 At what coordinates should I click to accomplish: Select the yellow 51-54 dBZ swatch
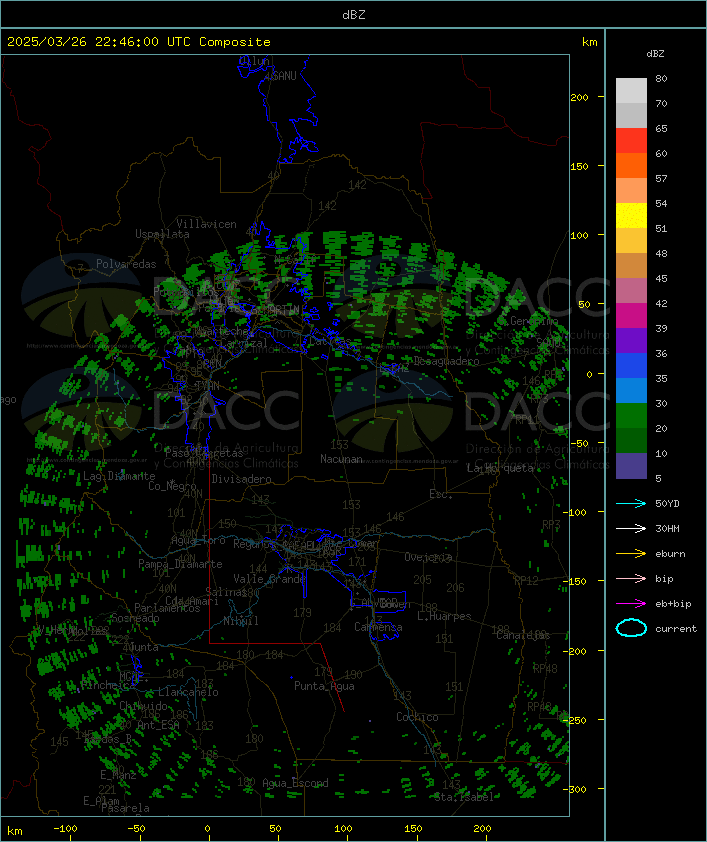pos(631,215)
